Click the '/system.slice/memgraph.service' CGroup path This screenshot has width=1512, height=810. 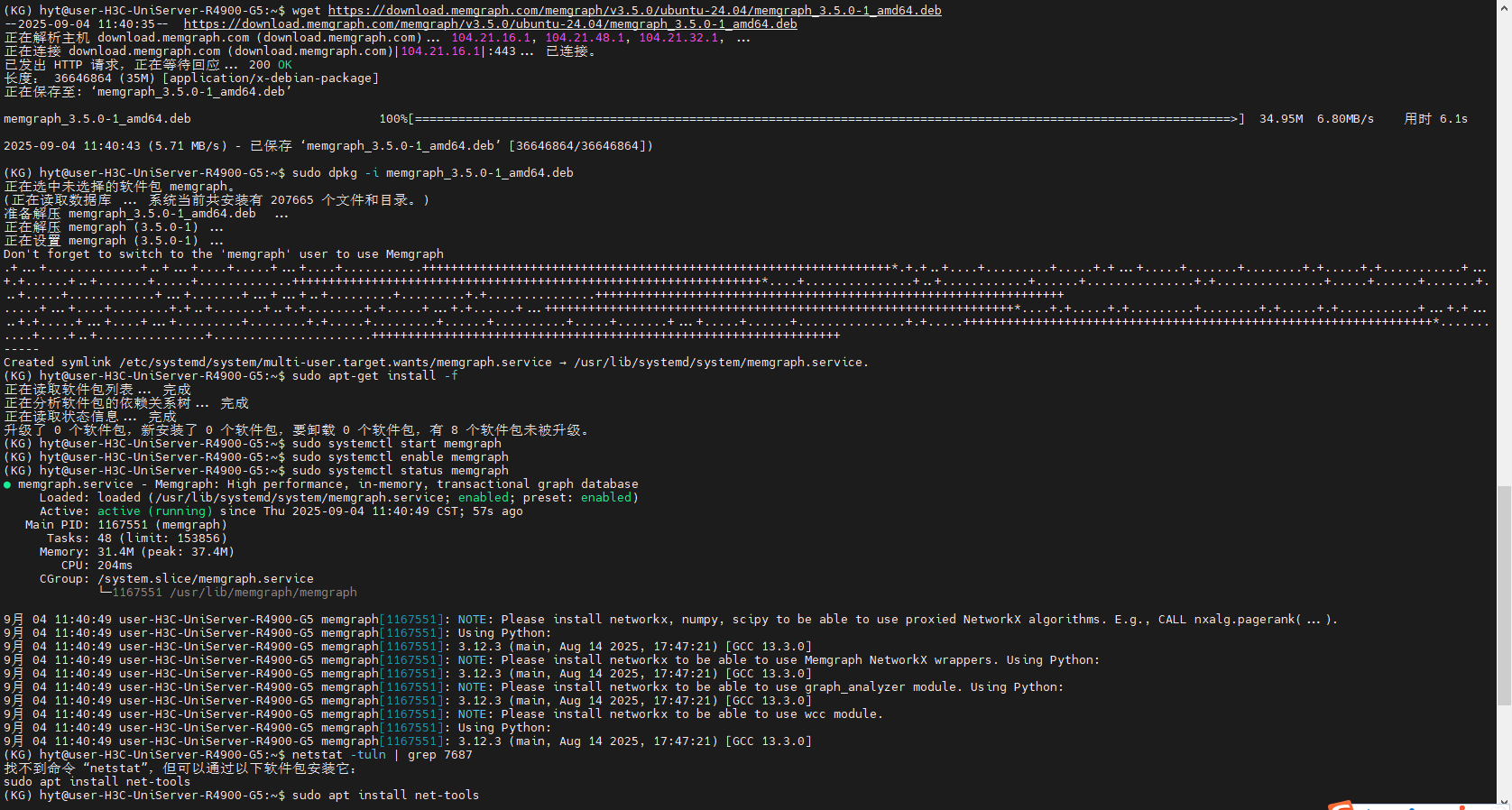[206, 579]
